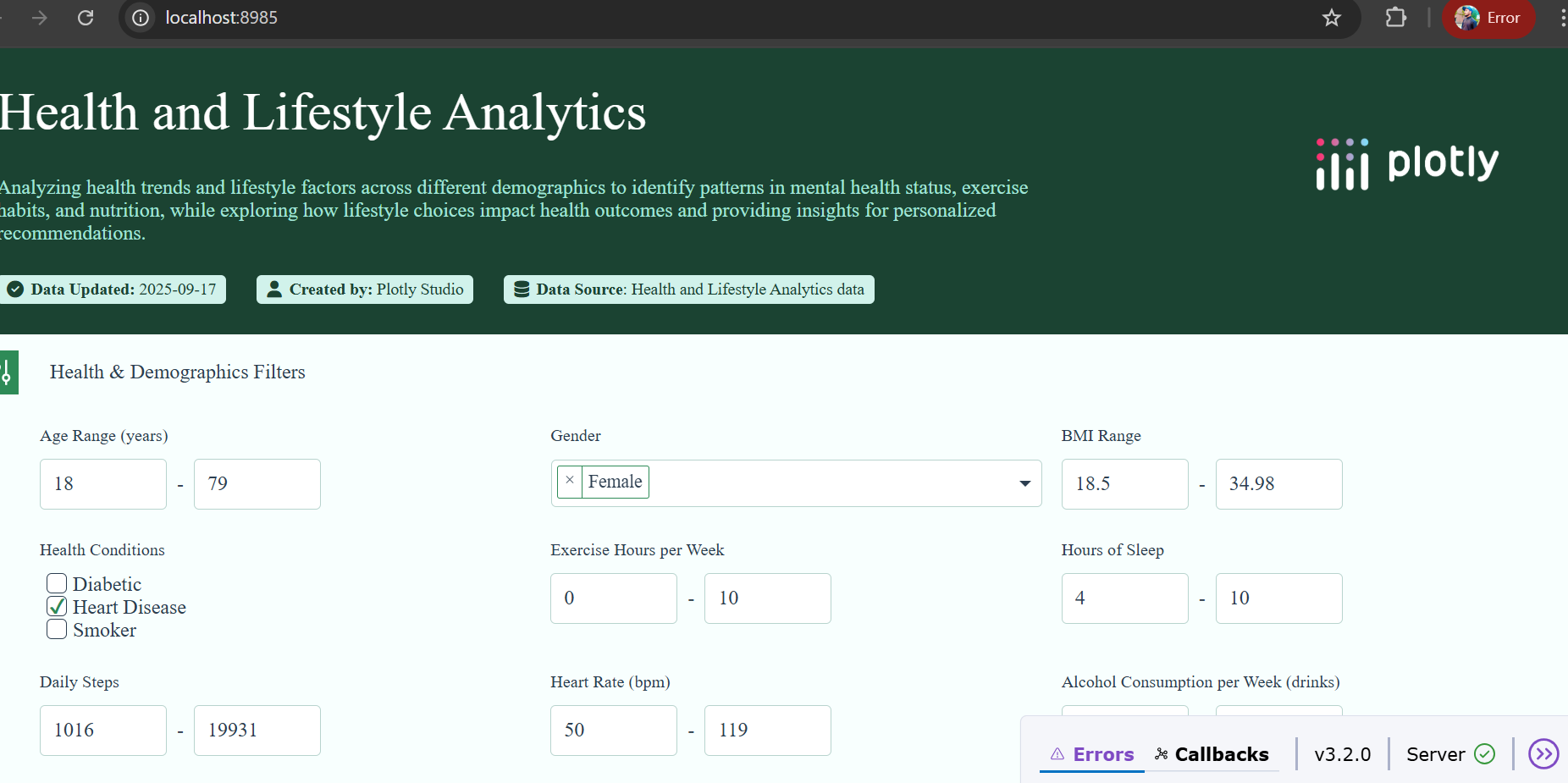Edit the BMI Range minimum field 18.5

click(x=1125, y=484)
